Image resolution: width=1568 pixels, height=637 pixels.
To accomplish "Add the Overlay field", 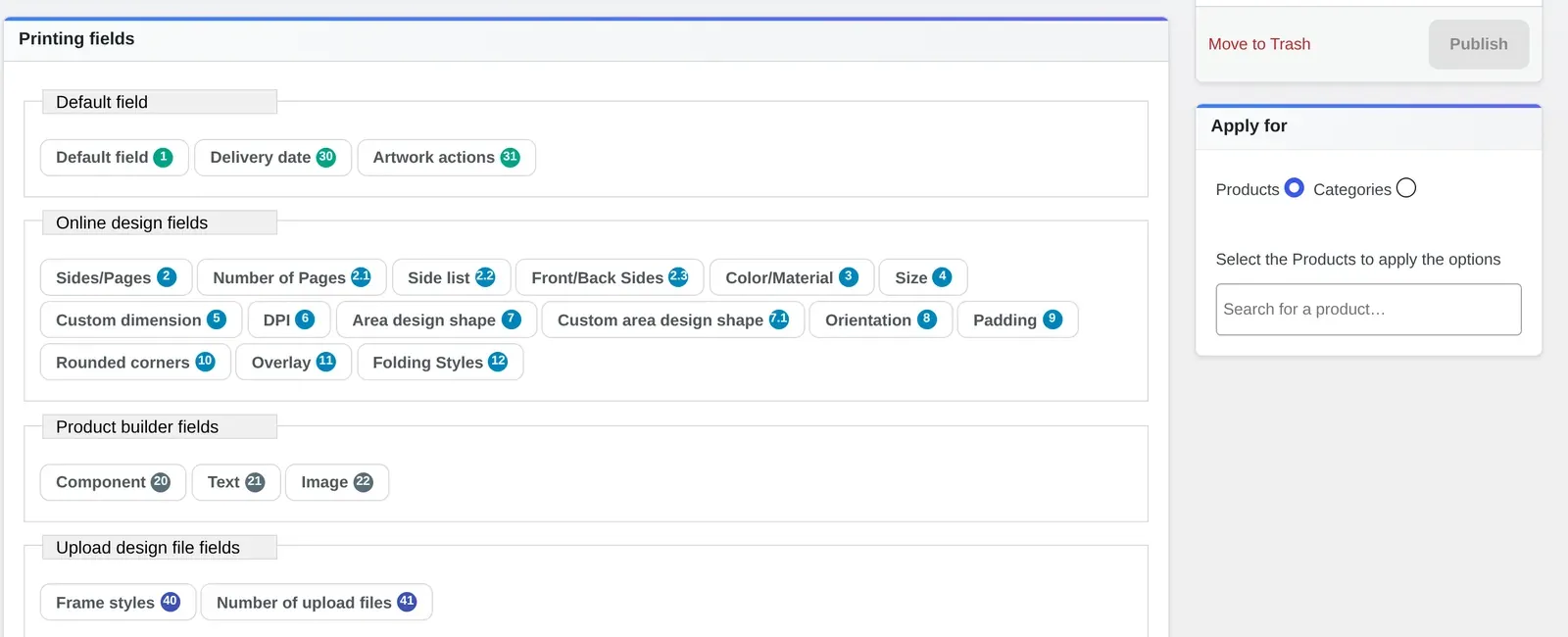I will 294,362.
